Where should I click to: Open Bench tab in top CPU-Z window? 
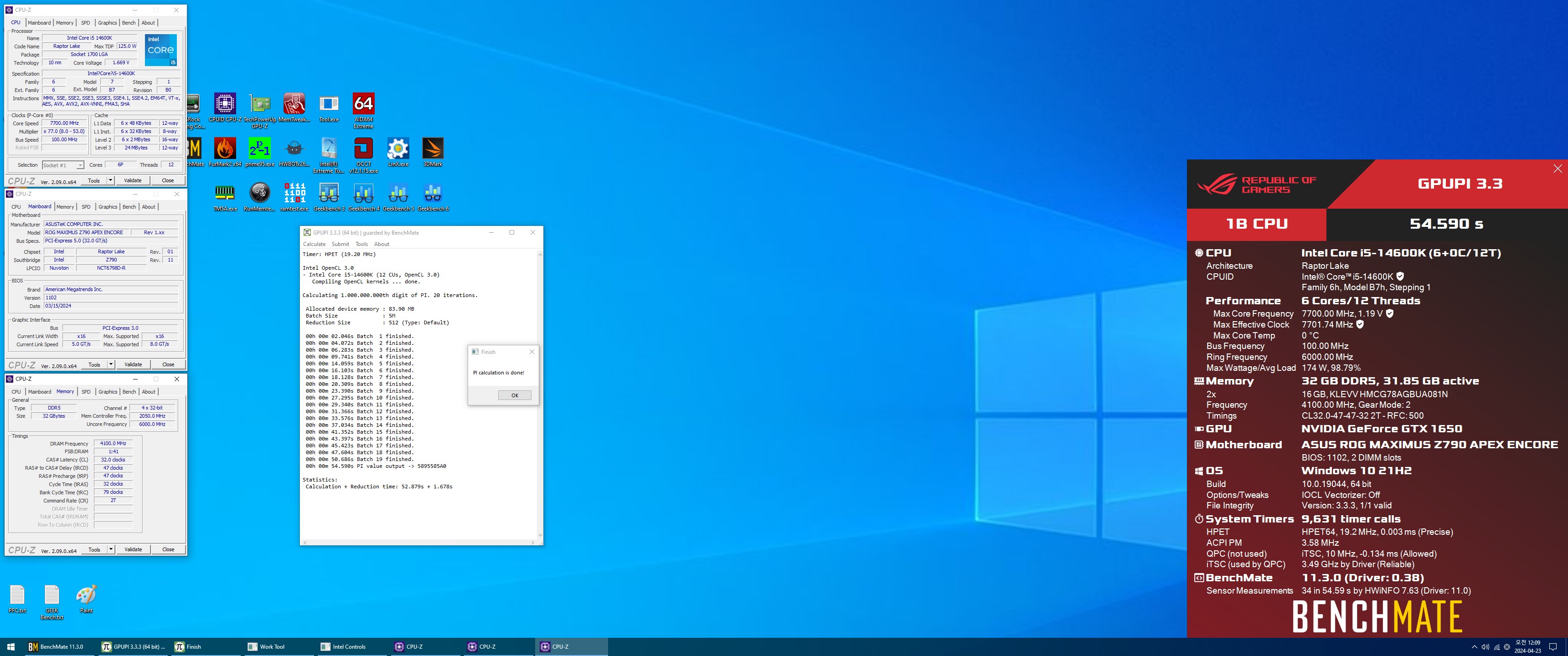tap(129, 22)
